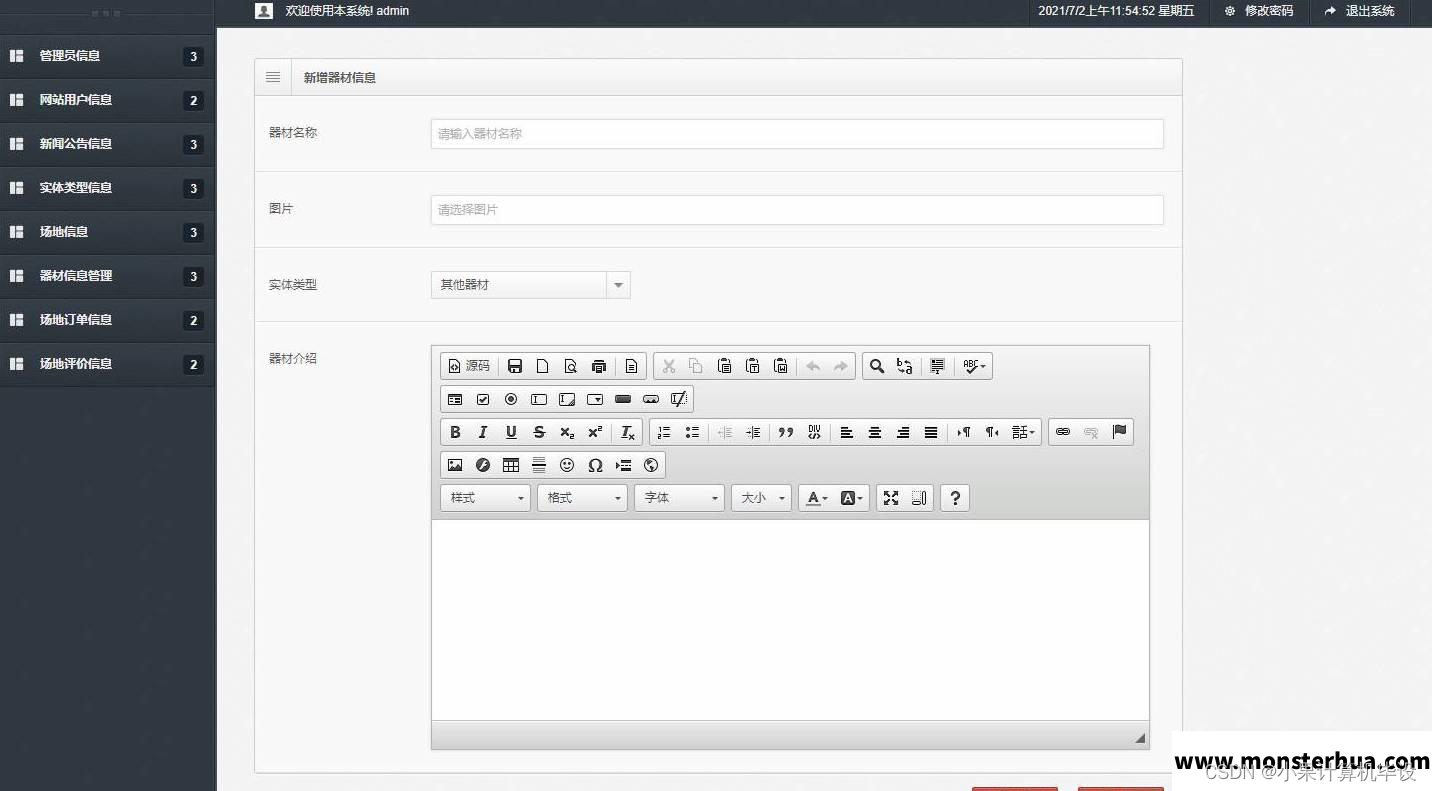
Task: Insert a page break
Action: click(x=623, y=465)
